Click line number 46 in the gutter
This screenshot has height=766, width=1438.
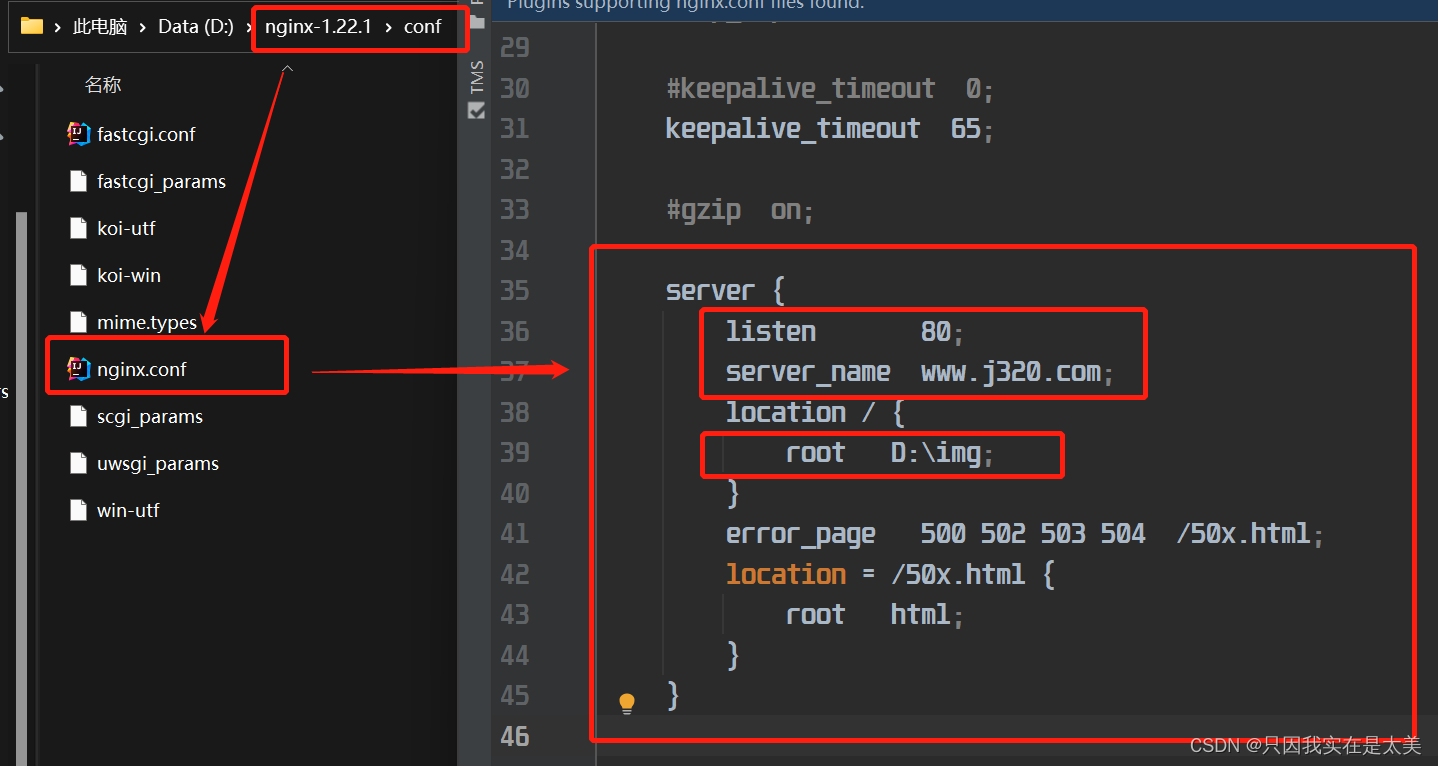tap(515, 736)
